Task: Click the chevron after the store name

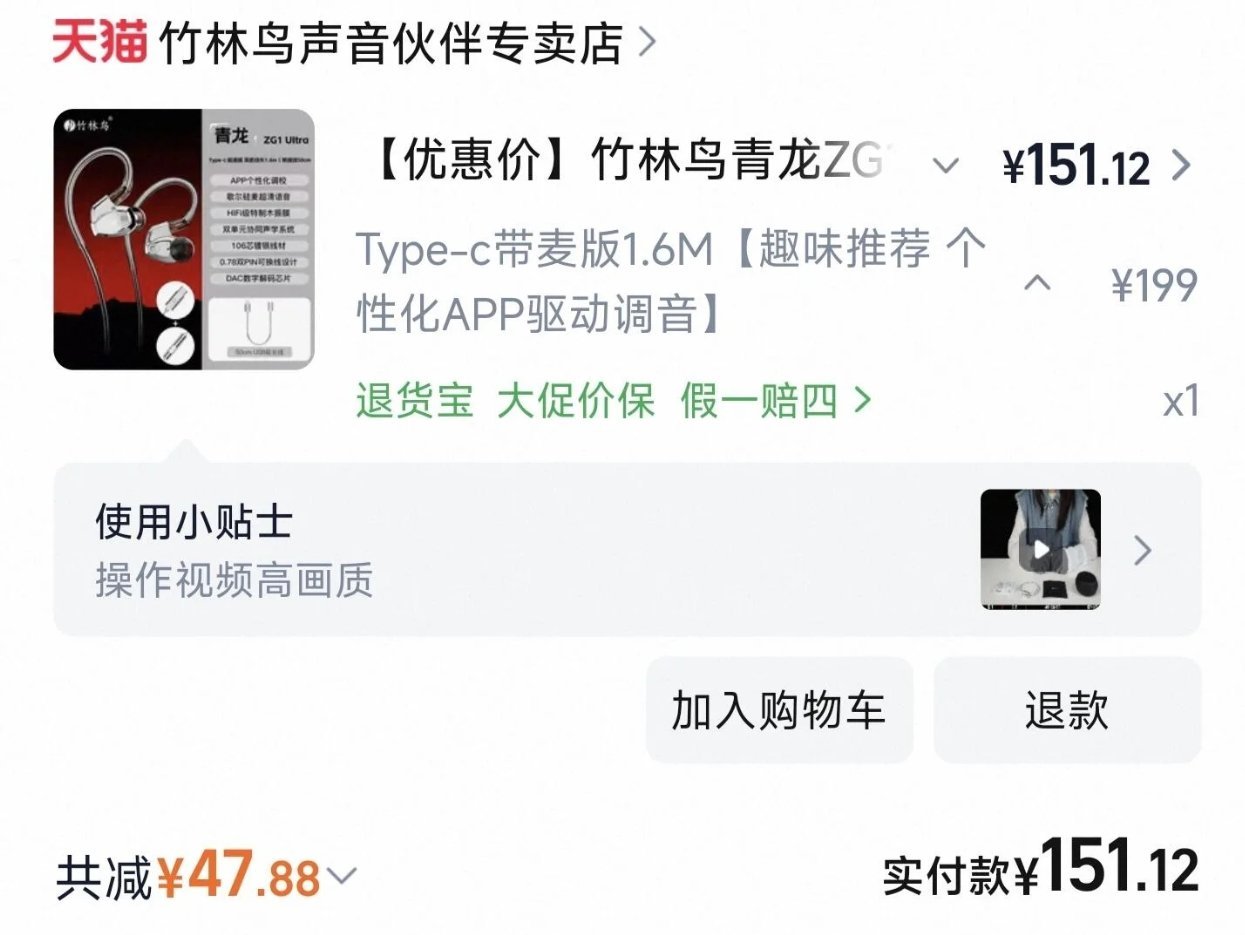Action: pyautogui.click(x=647, y=43)
